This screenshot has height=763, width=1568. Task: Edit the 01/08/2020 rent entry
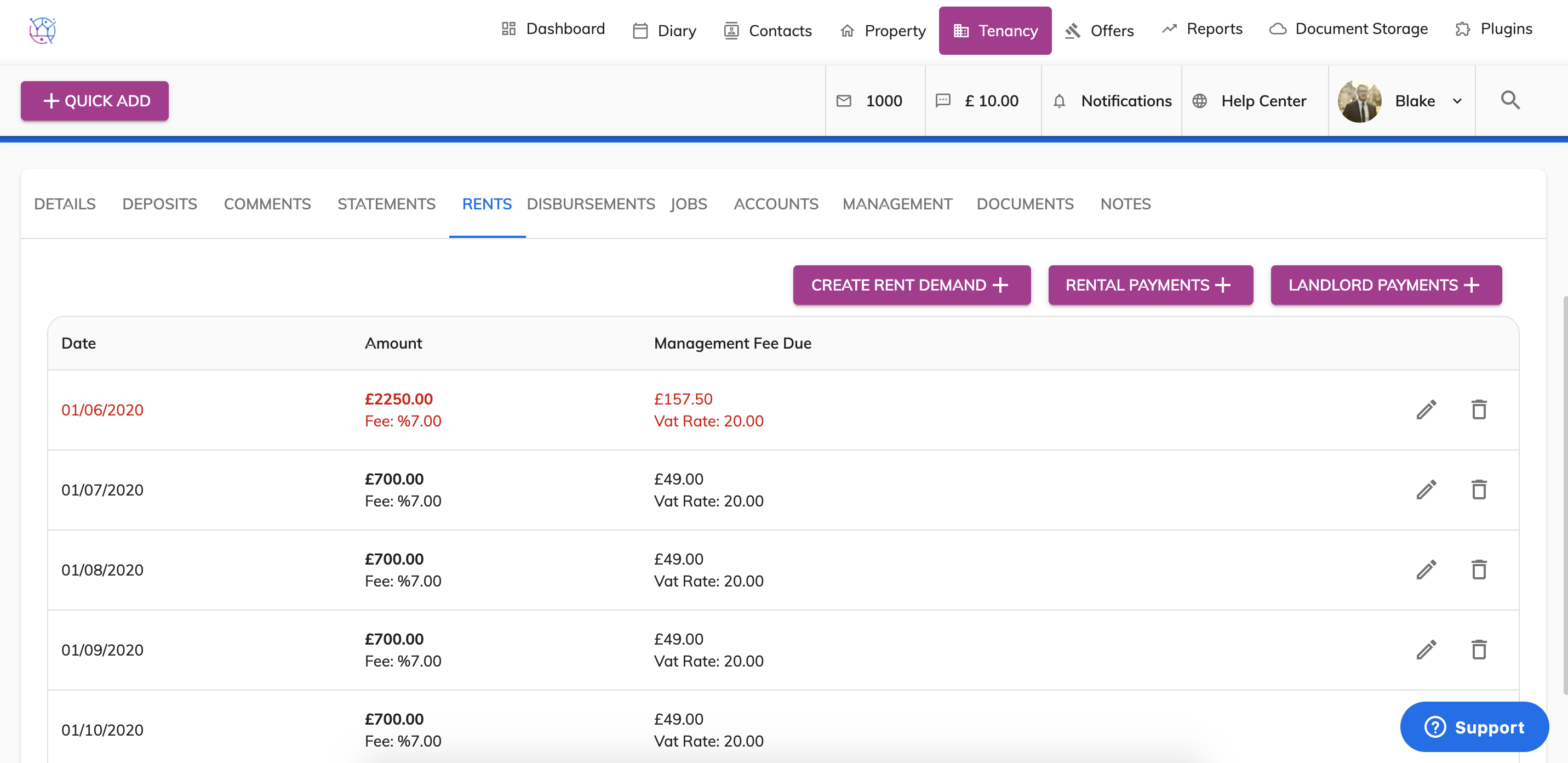(1426, 570)
